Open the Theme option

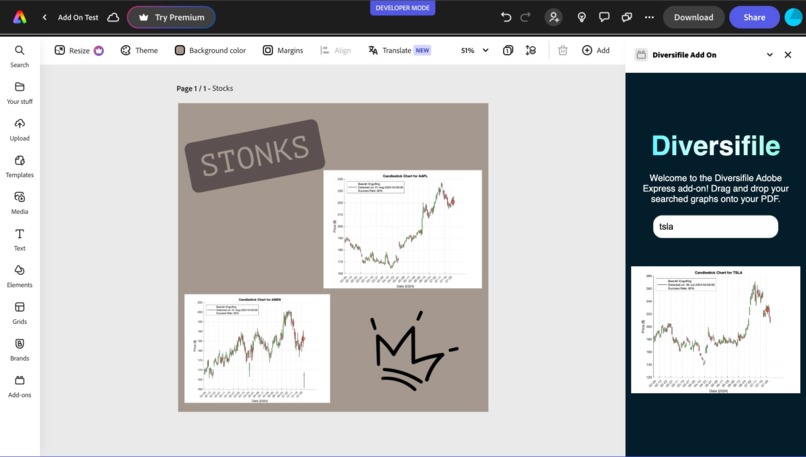(139, 50)
